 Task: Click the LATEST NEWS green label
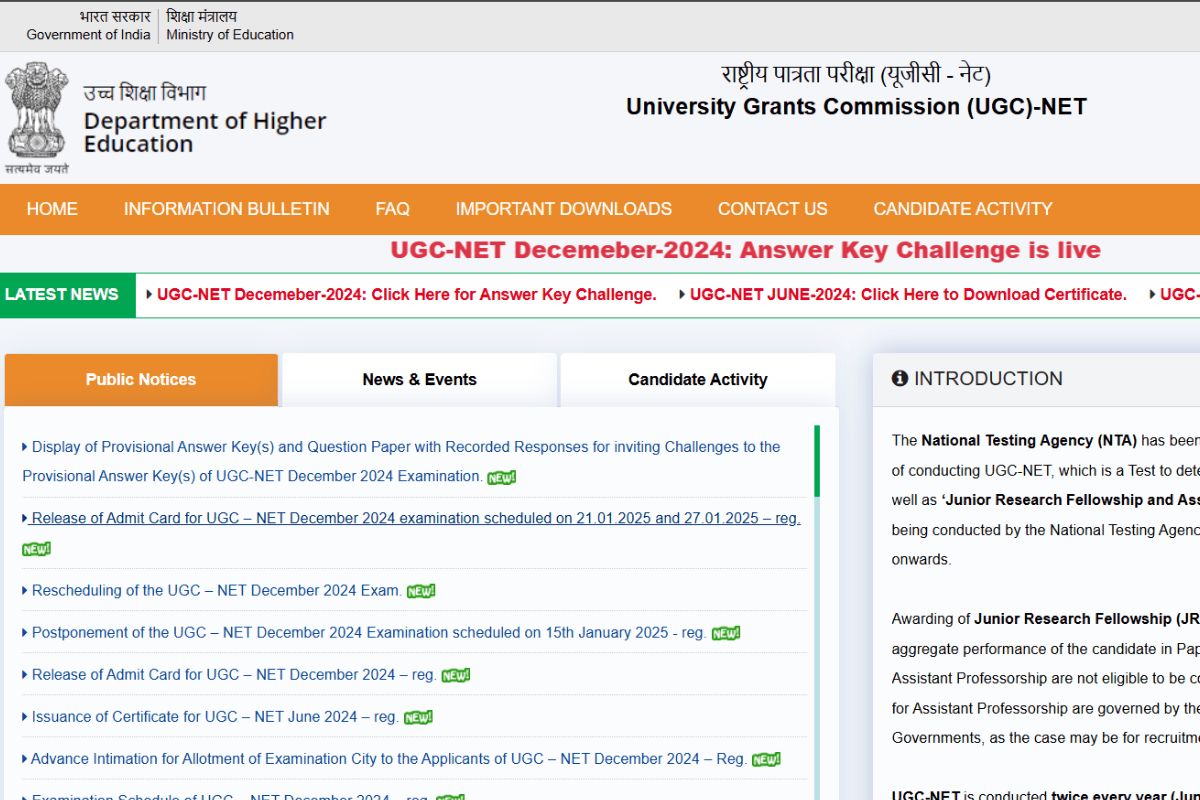tap(63, 294)
